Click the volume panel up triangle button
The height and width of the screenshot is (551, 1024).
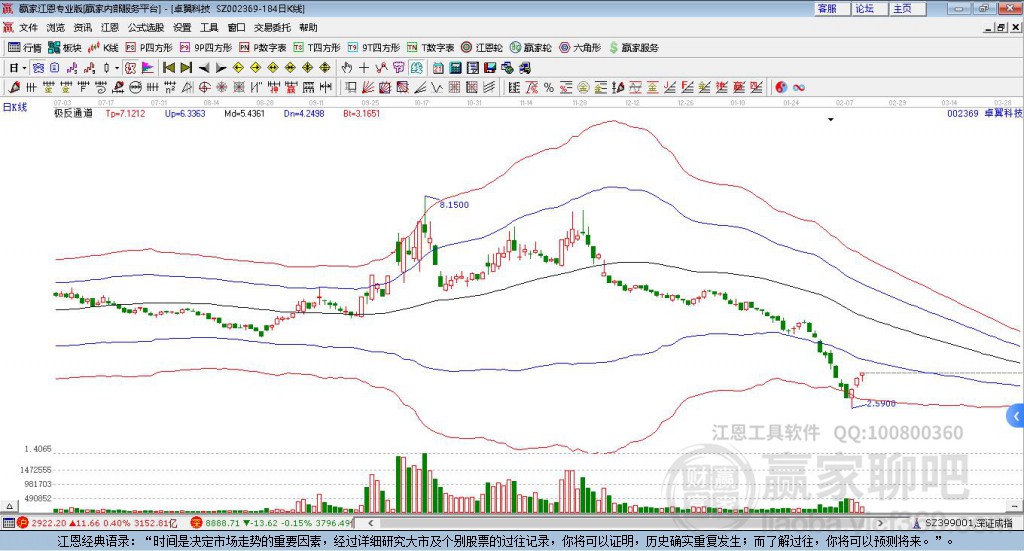click(9, 505)
